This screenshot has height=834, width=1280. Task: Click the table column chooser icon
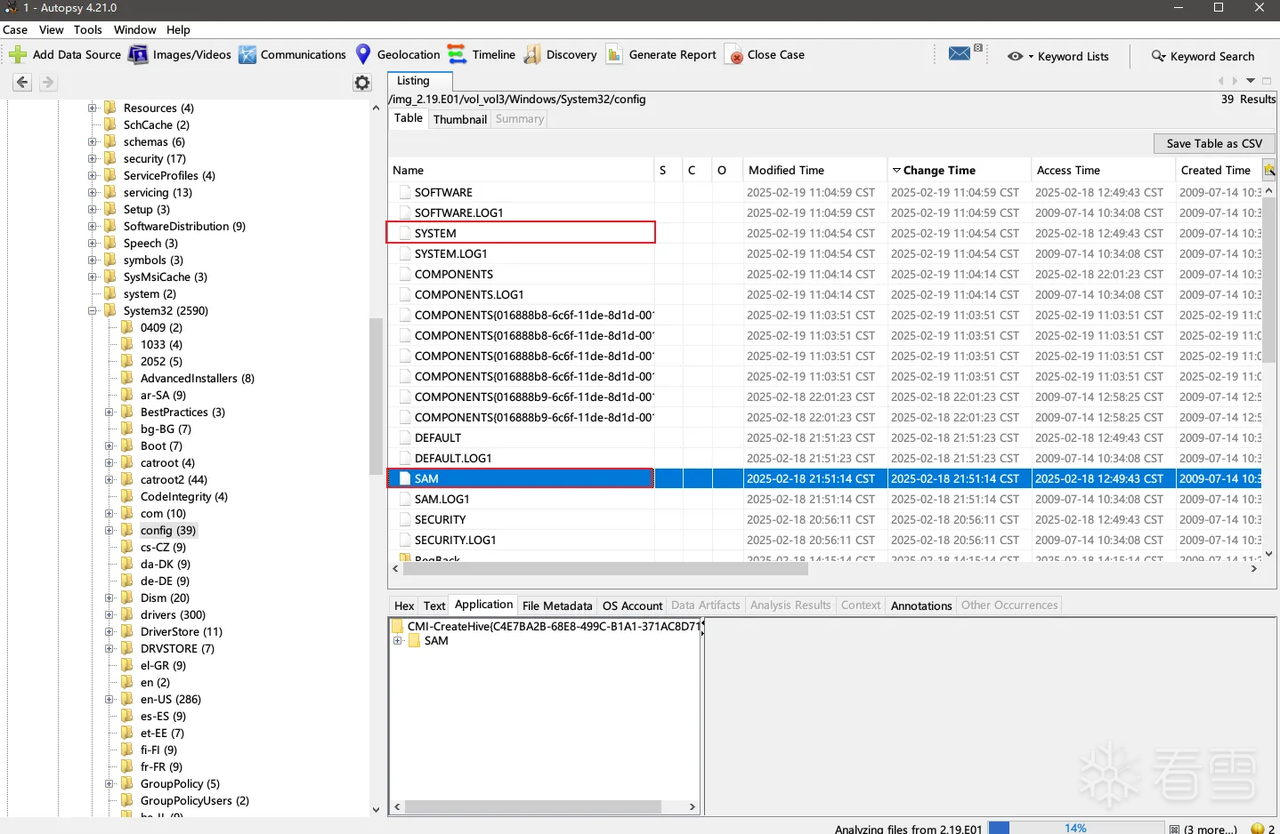[x=1270, y=170]
